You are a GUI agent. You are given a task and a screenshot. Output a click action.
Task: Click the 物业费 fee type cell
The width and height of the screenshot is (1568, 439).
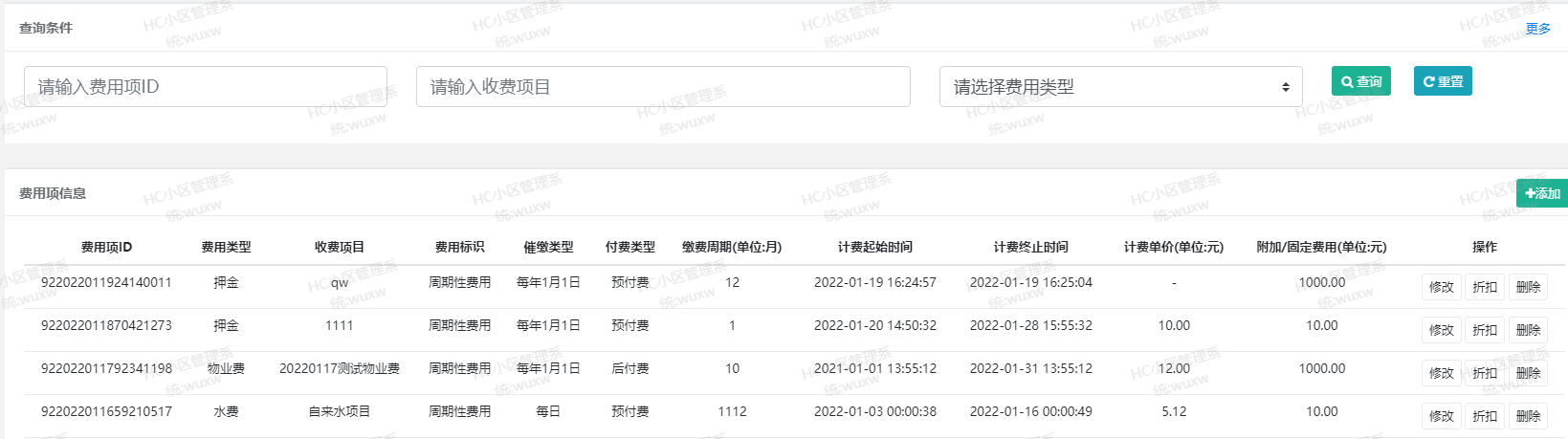(x=226, y=368)
